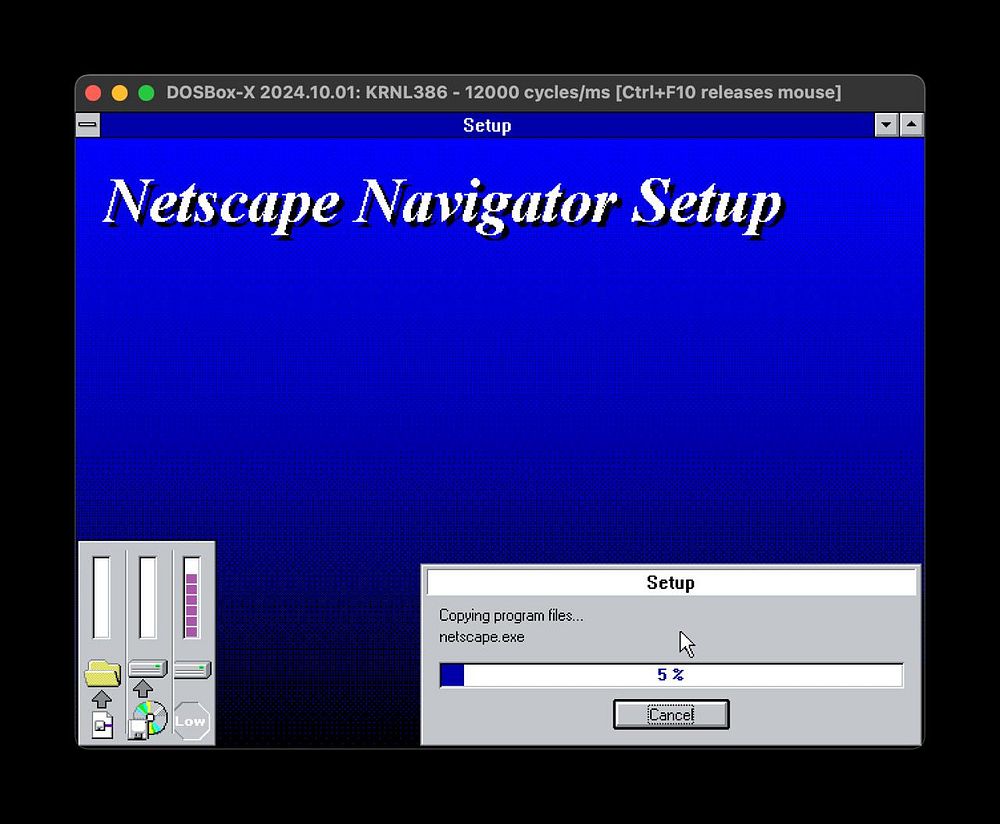Minimize DOSBox-X with the yellow button
Viewport: 1000px width, 824px height.
pyautogui.click(x=120, y=93)
